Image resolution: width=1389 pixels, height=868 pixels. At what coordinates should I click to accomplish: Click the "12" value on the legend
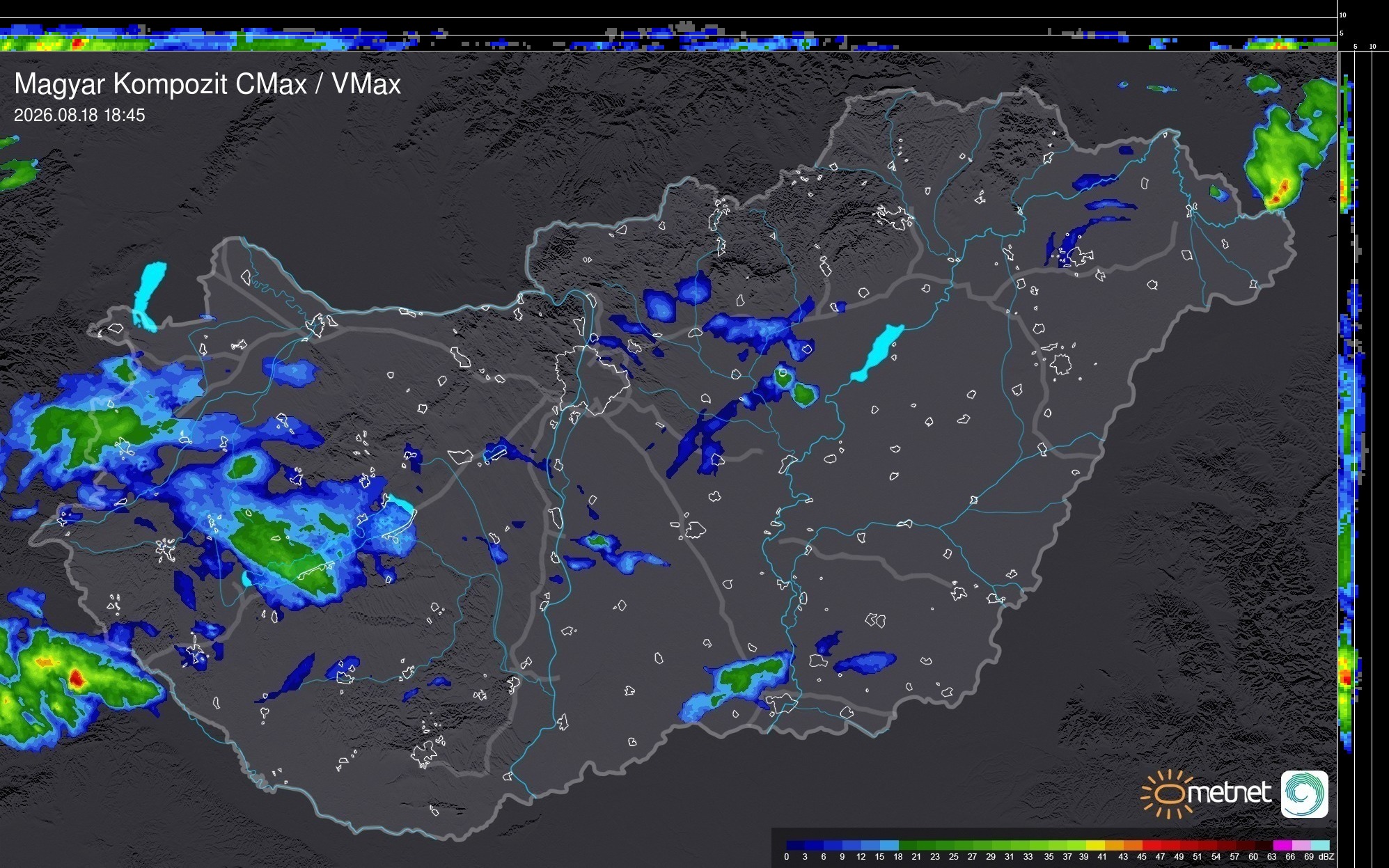(x=861, y=857)
